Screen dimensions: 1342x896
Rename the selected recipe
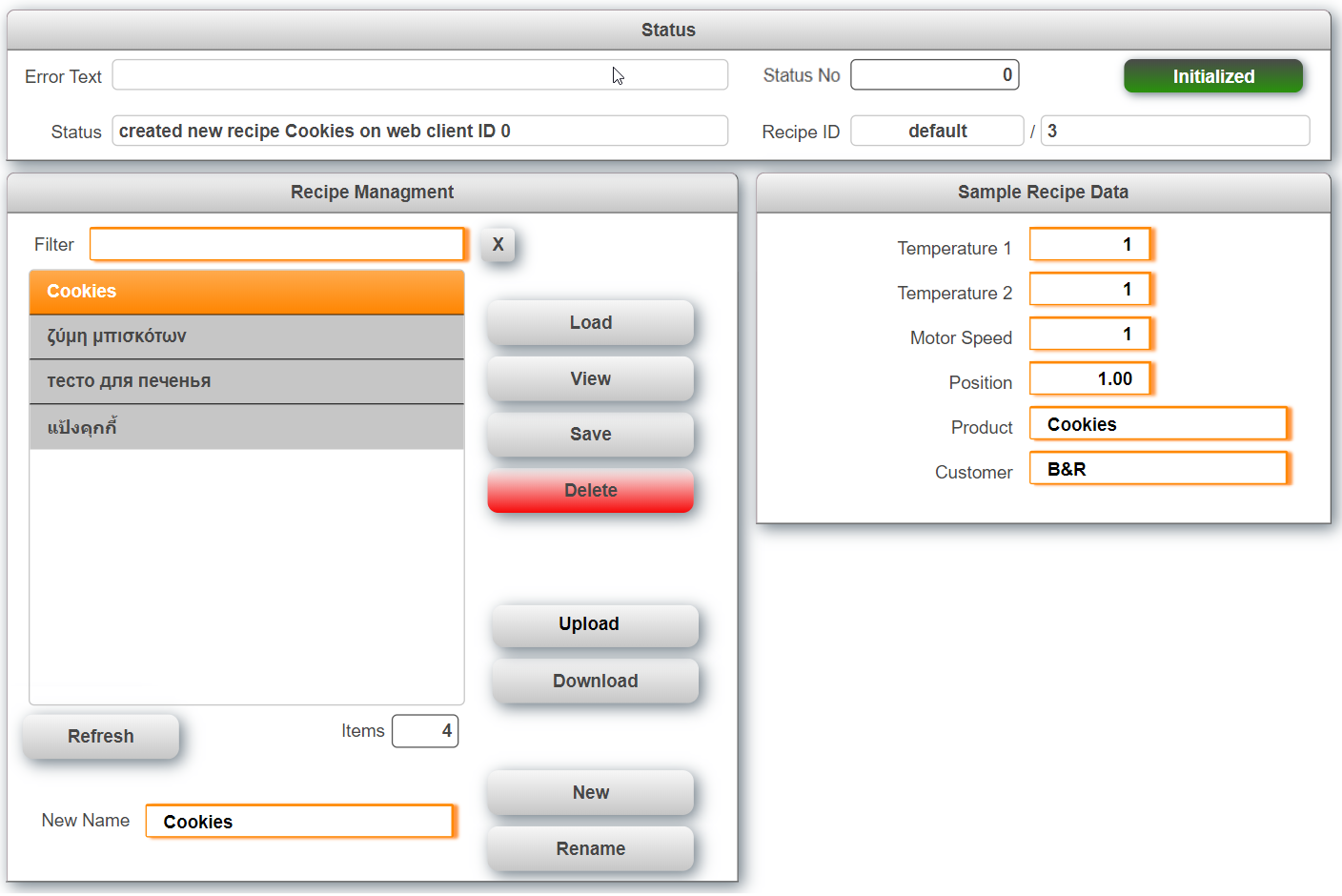tap(590, 849)
